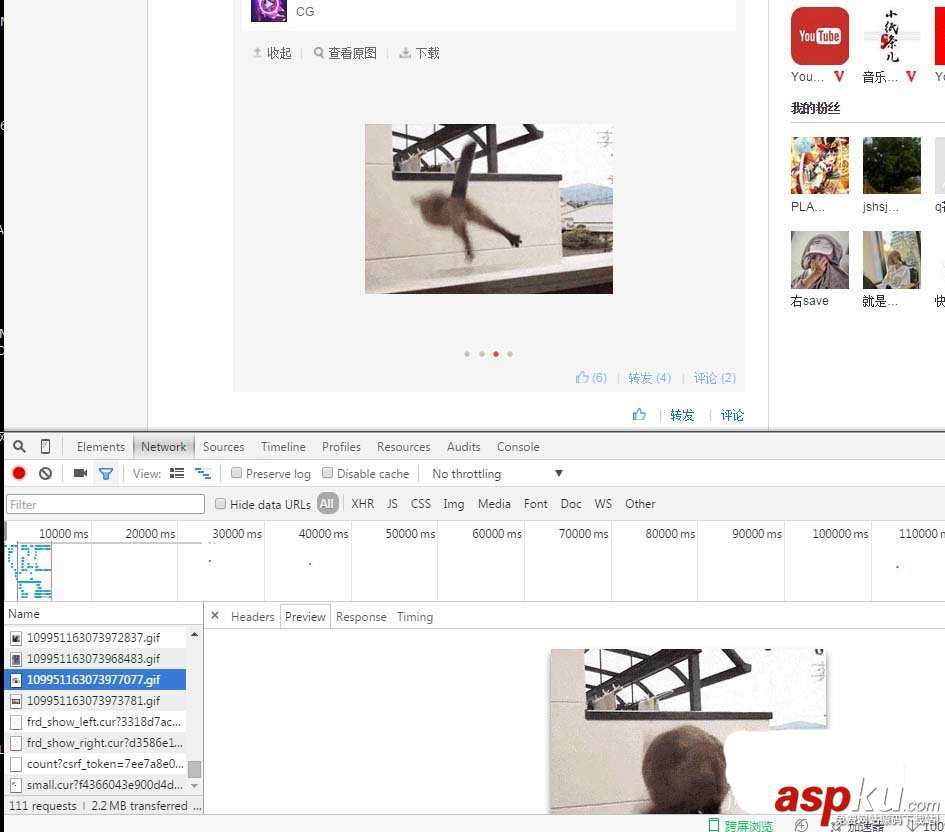Switch to large request rows view icon
The height and width of the screenshot is (832, 945).
(176, 473)
